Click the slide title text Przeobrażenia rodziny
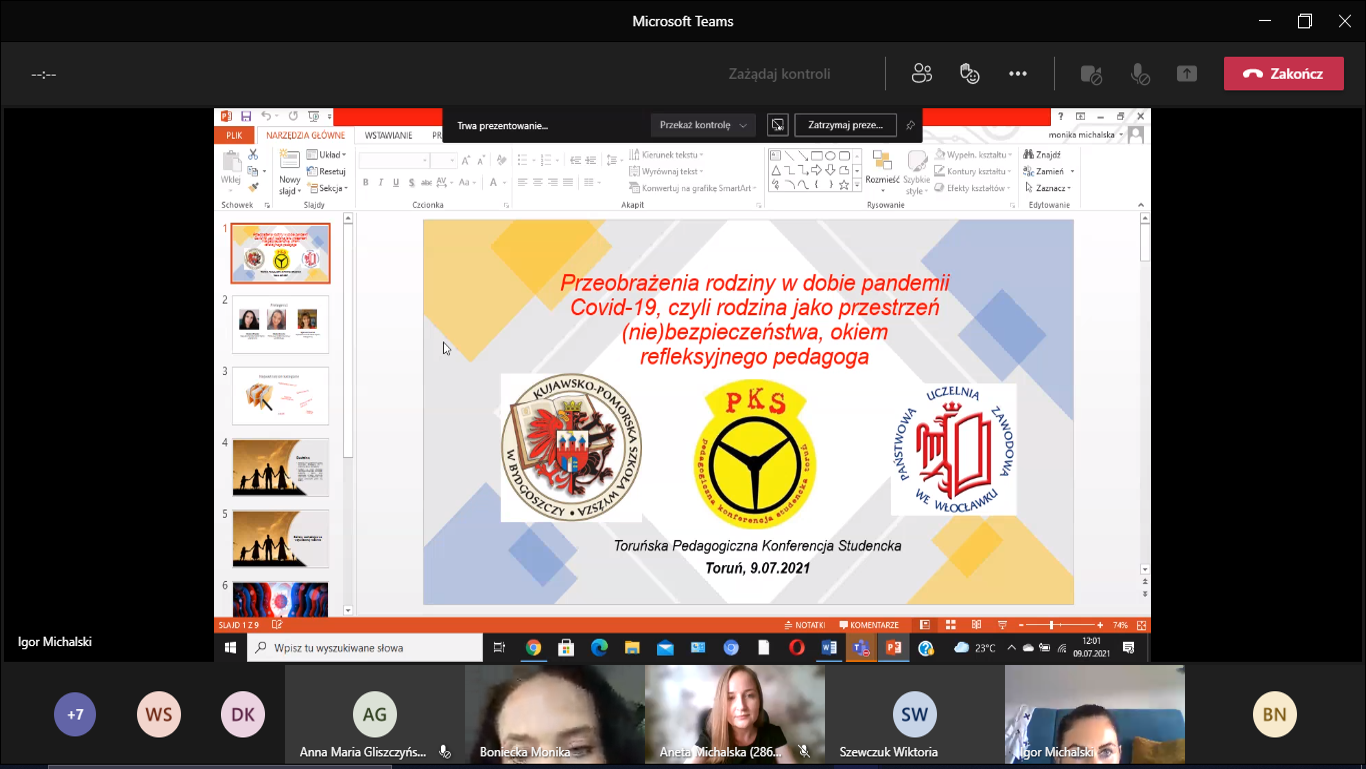 click(754, 320)
